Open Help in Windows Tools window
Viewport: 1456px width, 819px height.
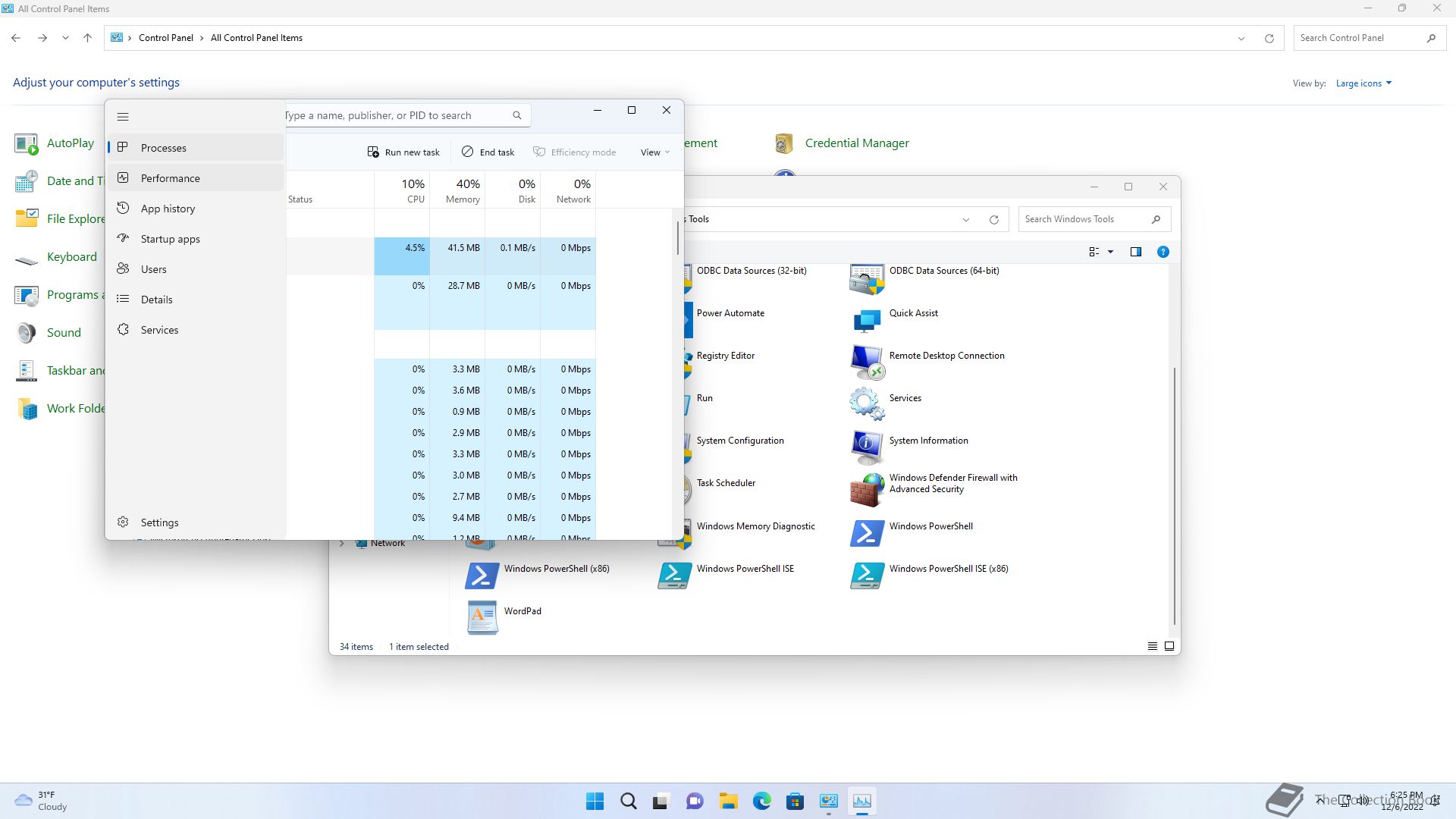tap(1163, 252)
